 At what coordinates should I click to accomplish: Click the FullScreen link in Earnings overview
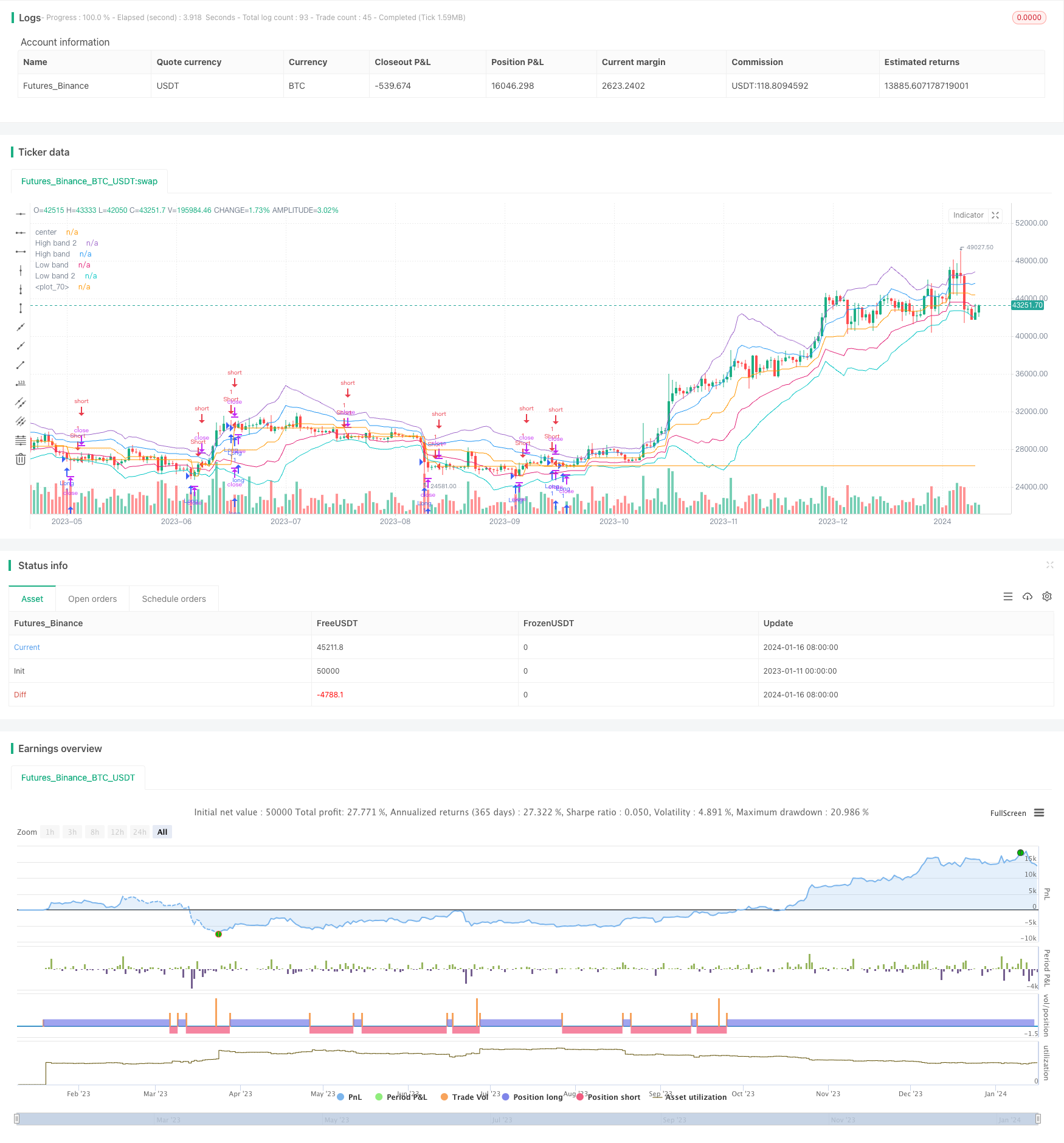pos(1008,813)
